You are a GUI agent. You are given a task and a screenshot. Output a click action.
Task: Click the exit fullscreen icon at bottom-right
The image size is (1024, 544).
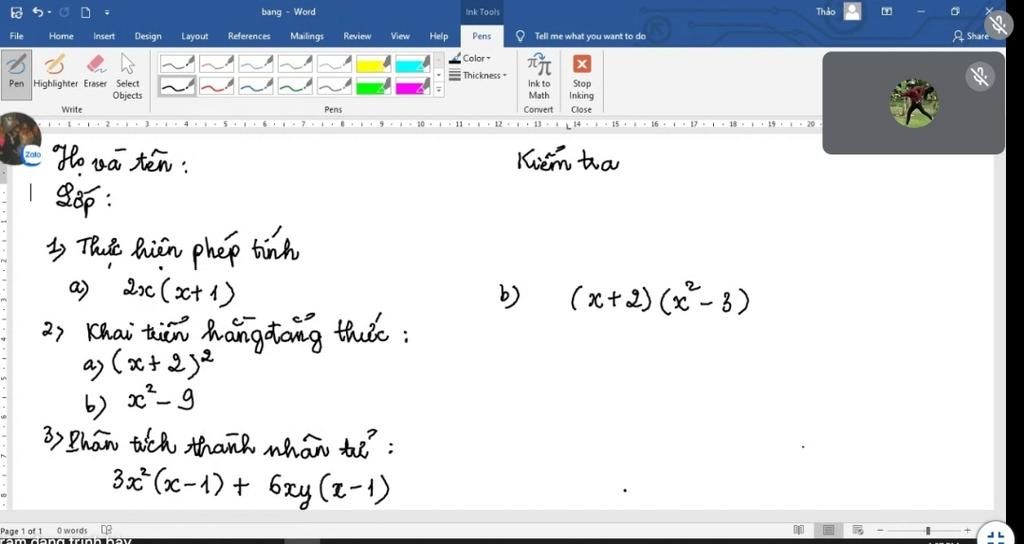(997, 537)
